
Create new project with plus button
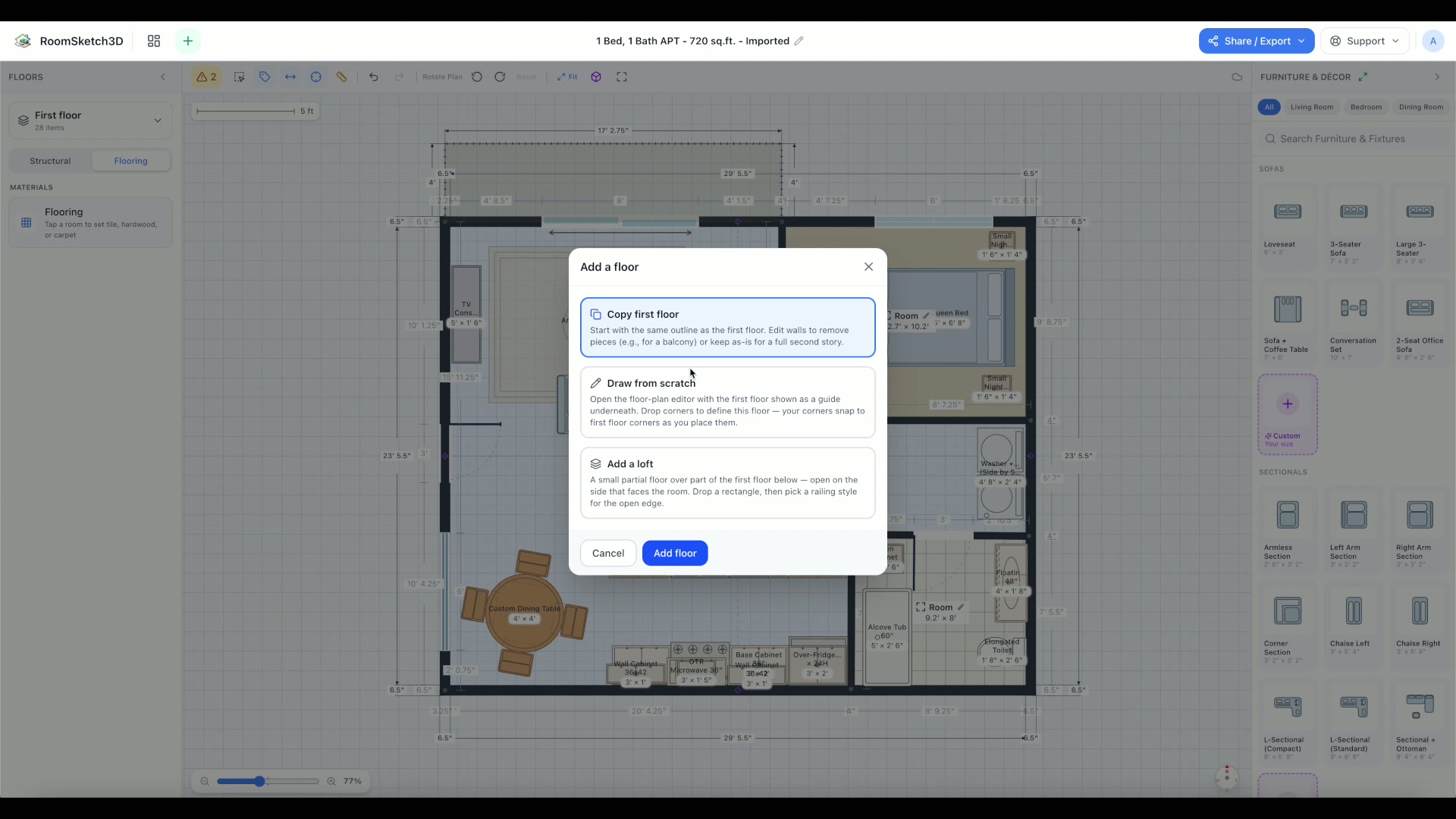(188, 41)
